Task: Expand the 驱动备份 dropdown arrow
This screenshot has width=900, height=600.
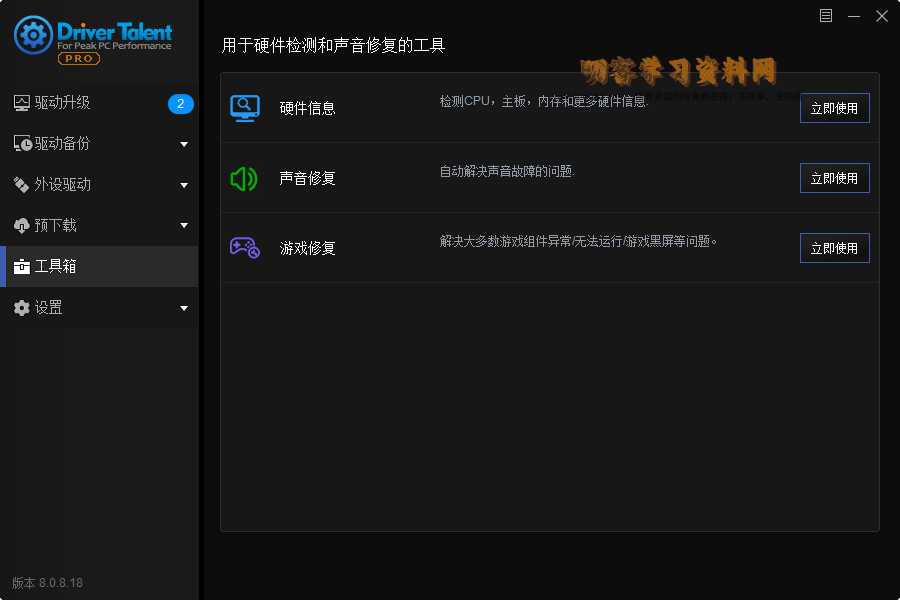Action: click(x=184, y=144)
